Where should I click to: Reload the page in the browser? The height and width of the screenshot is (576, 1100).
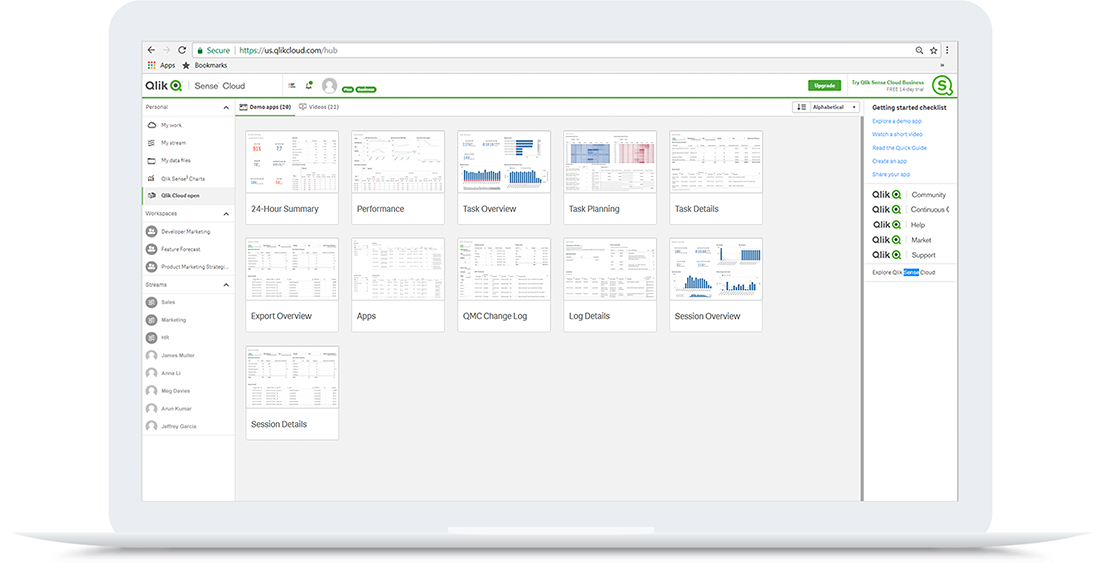[182, 50]
